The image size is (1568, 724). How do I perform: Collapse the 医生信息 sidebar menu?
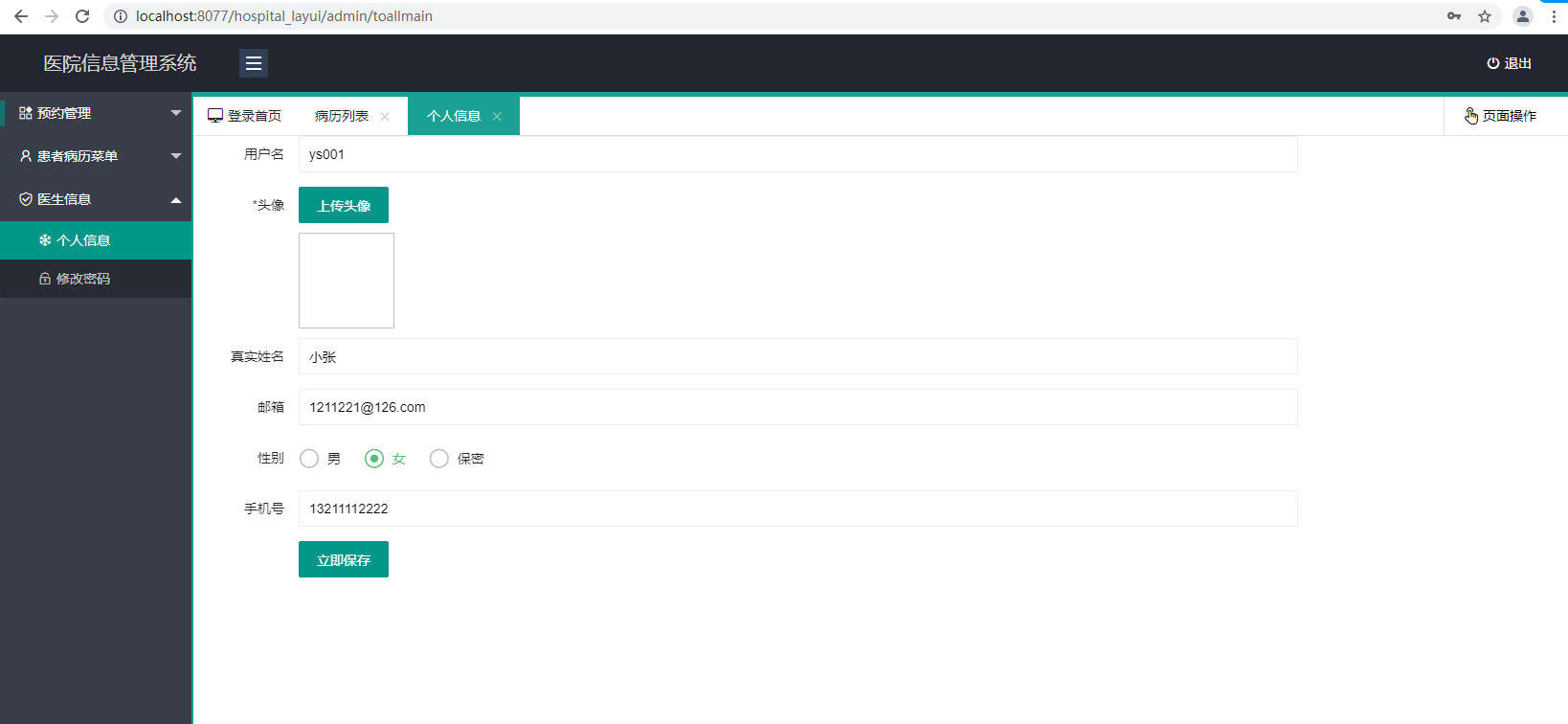point(96,199)
